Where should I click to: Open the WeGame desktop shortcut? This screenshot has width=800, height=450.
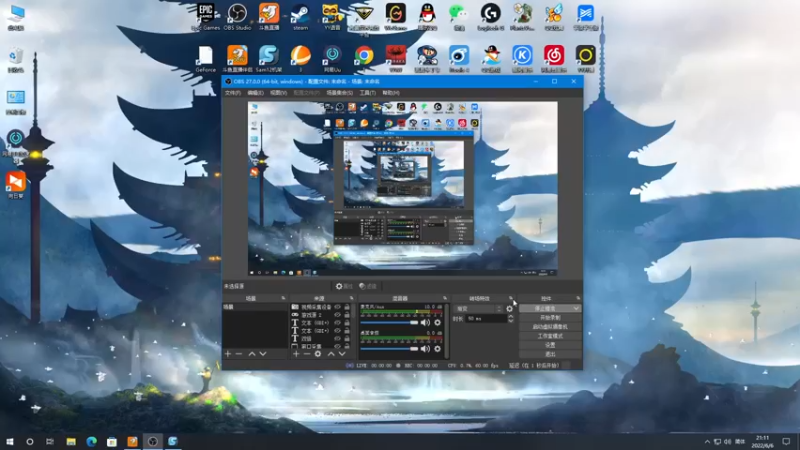(395, 16)
